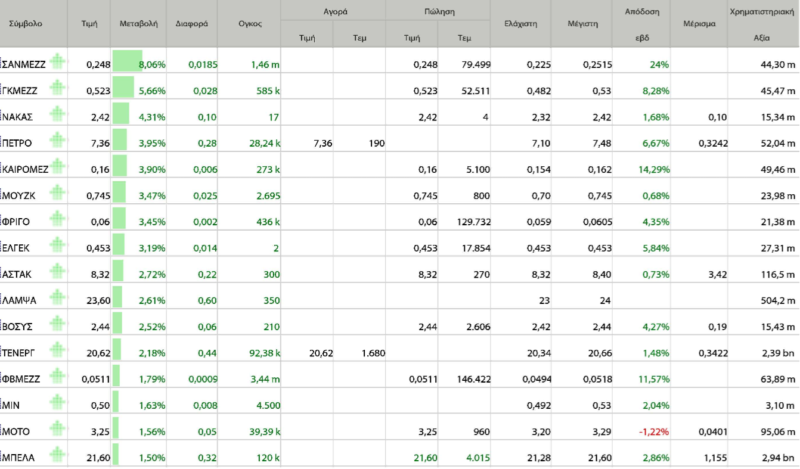800x469 pixels.
Task: Click the plus icon in the ΕΛΓΕΚ row
Action: (59, 246)
